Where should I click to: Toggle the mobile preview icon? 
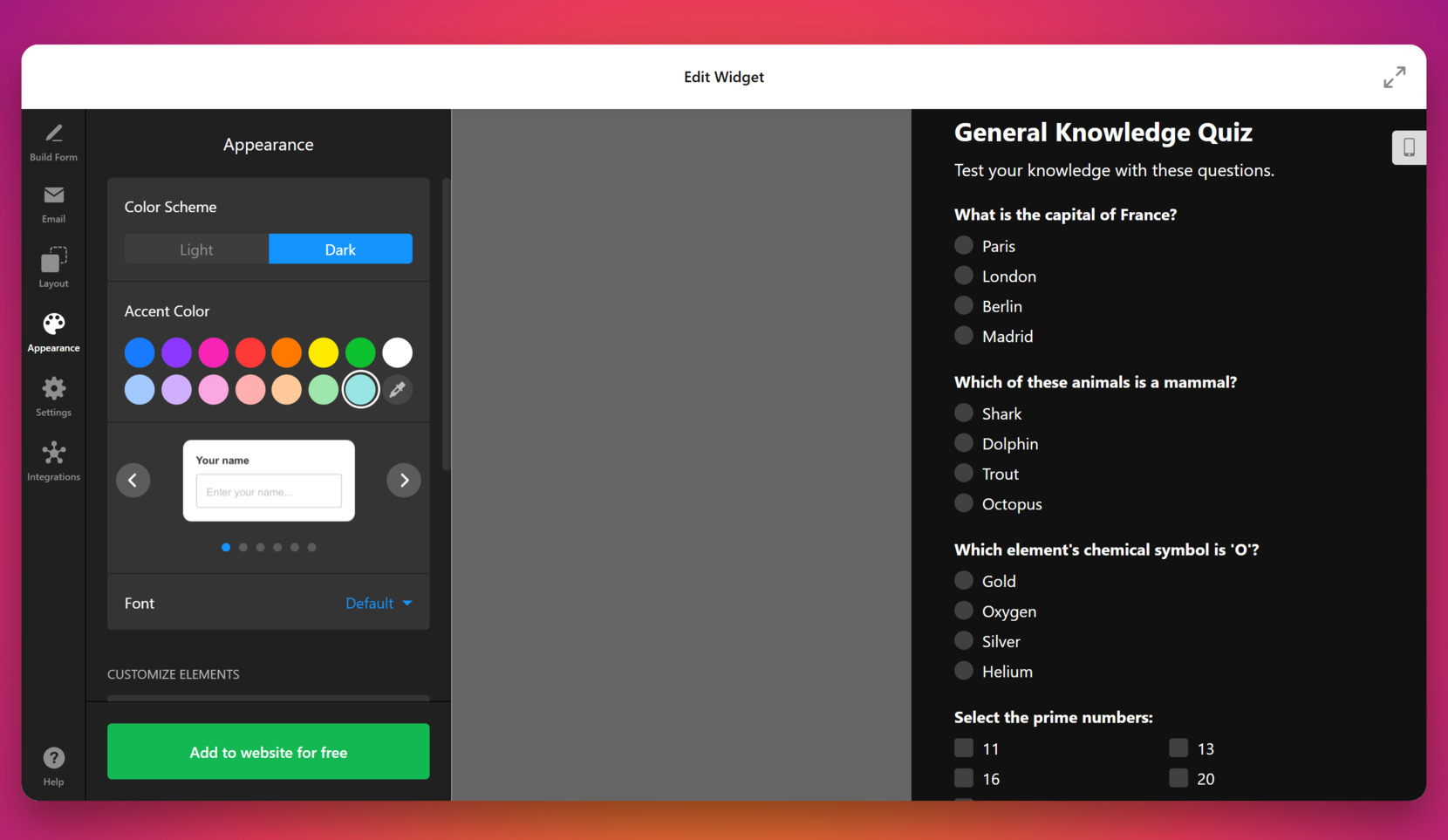tap(1409, 147)
